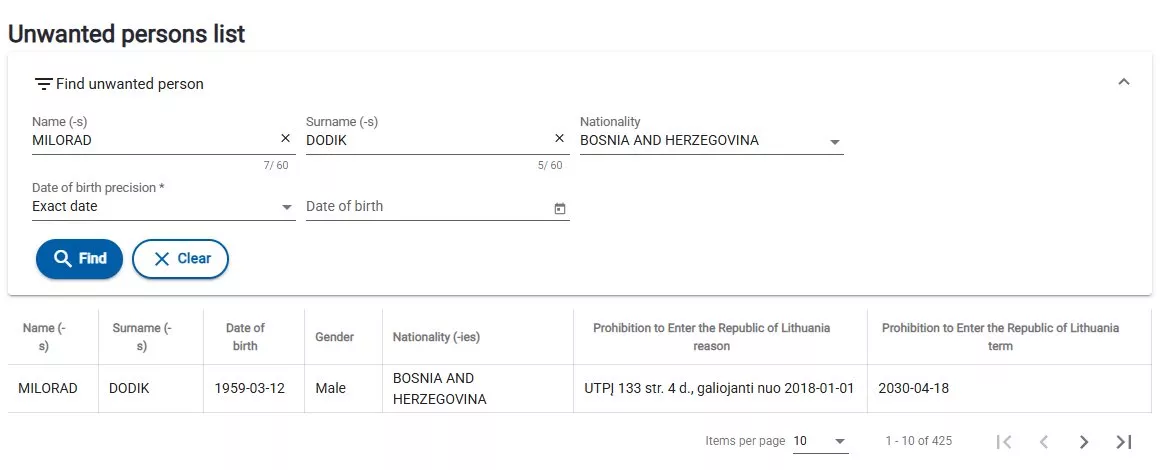This screenshot has width=1169, height=470.
Task: Collapse the Find unwanted person panel
Action: click(x=1124, y=82)
